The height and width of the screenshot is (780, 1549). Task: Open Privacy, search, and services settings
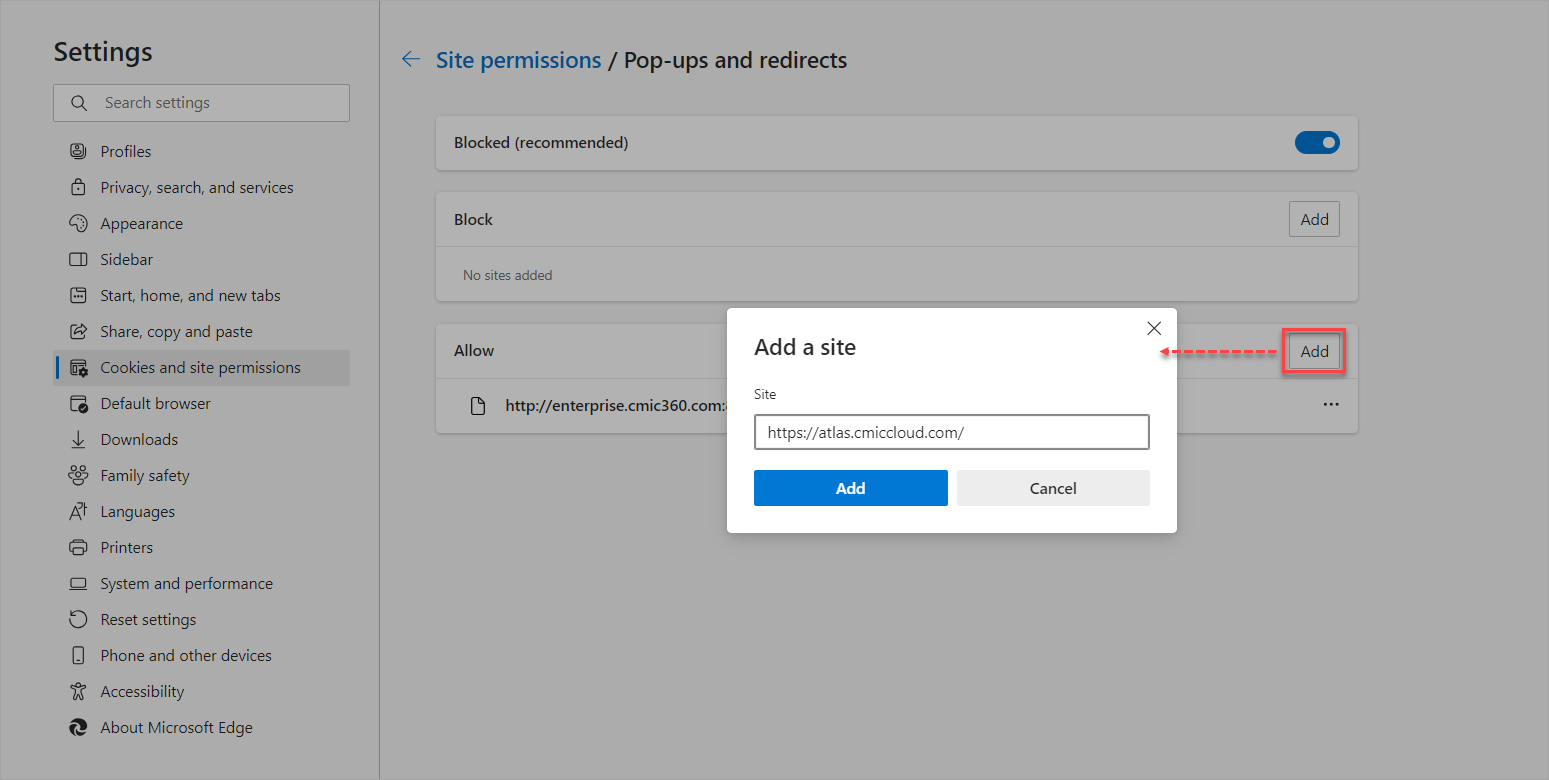click(x=197, y=187)
